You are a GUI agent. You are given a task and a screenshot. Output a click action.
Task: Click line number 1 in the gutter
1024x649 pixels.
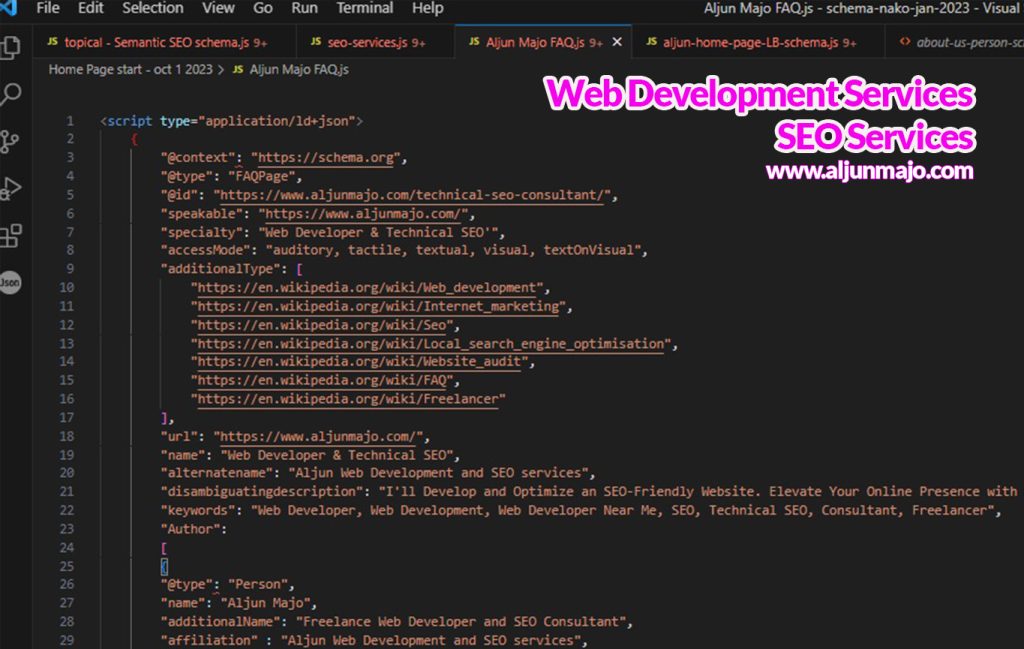click(69, 121)
